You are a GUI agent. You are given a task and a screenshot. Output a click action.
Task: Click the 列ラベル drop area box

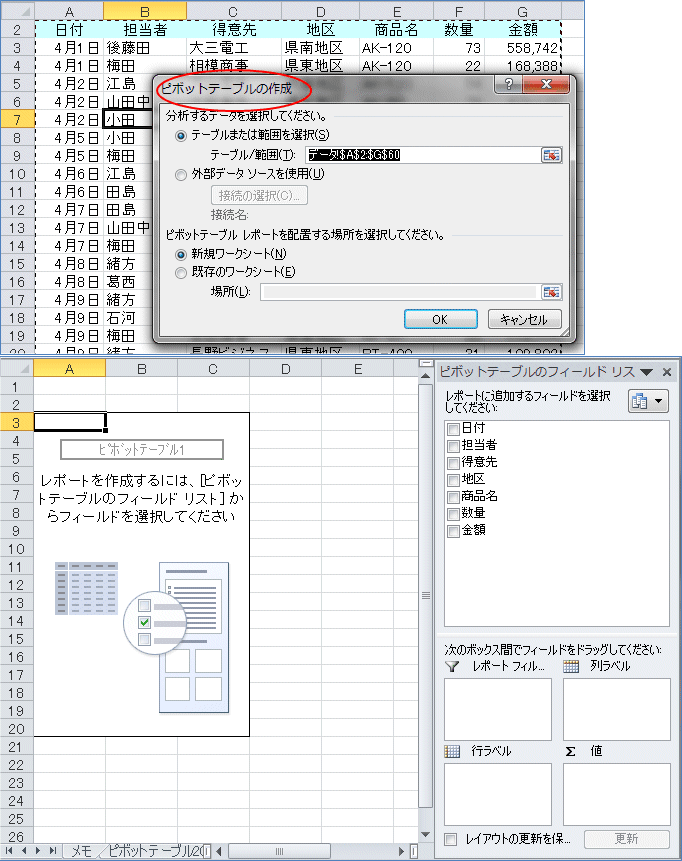coord(617,709)
